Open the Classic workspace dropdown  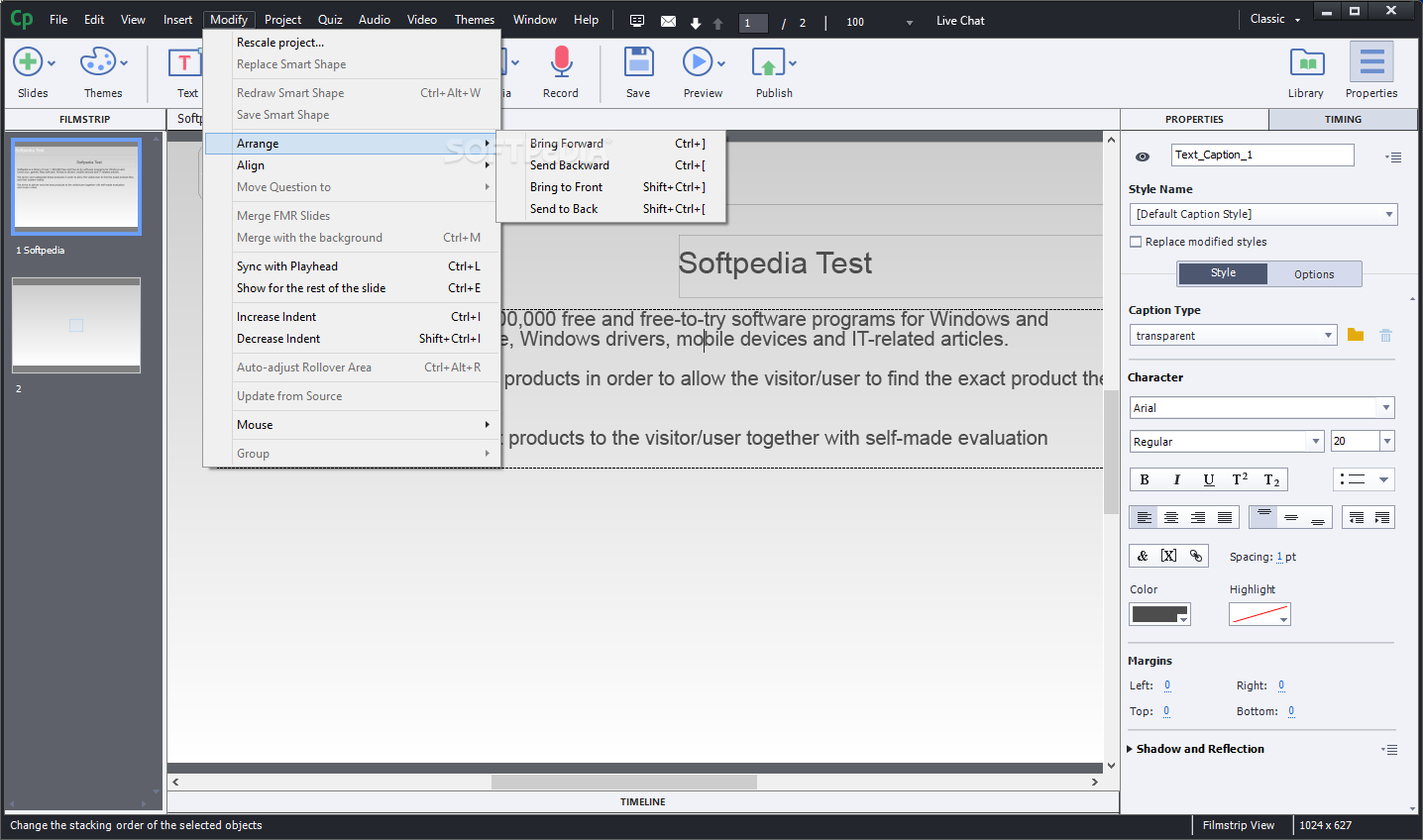pos(1275,19)
